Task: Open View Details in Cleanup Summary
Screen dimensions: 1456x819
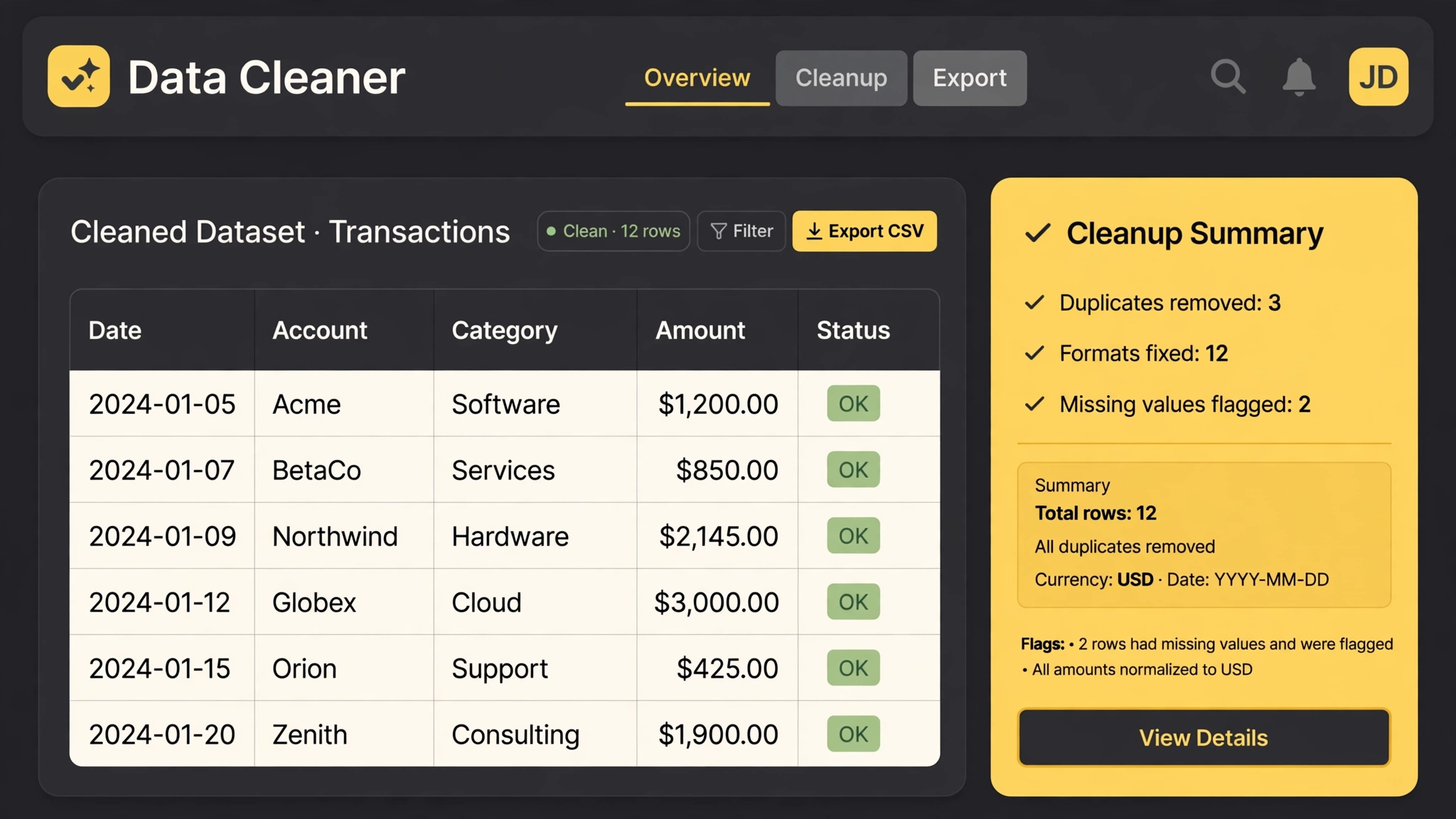Action: (1204, 737)
